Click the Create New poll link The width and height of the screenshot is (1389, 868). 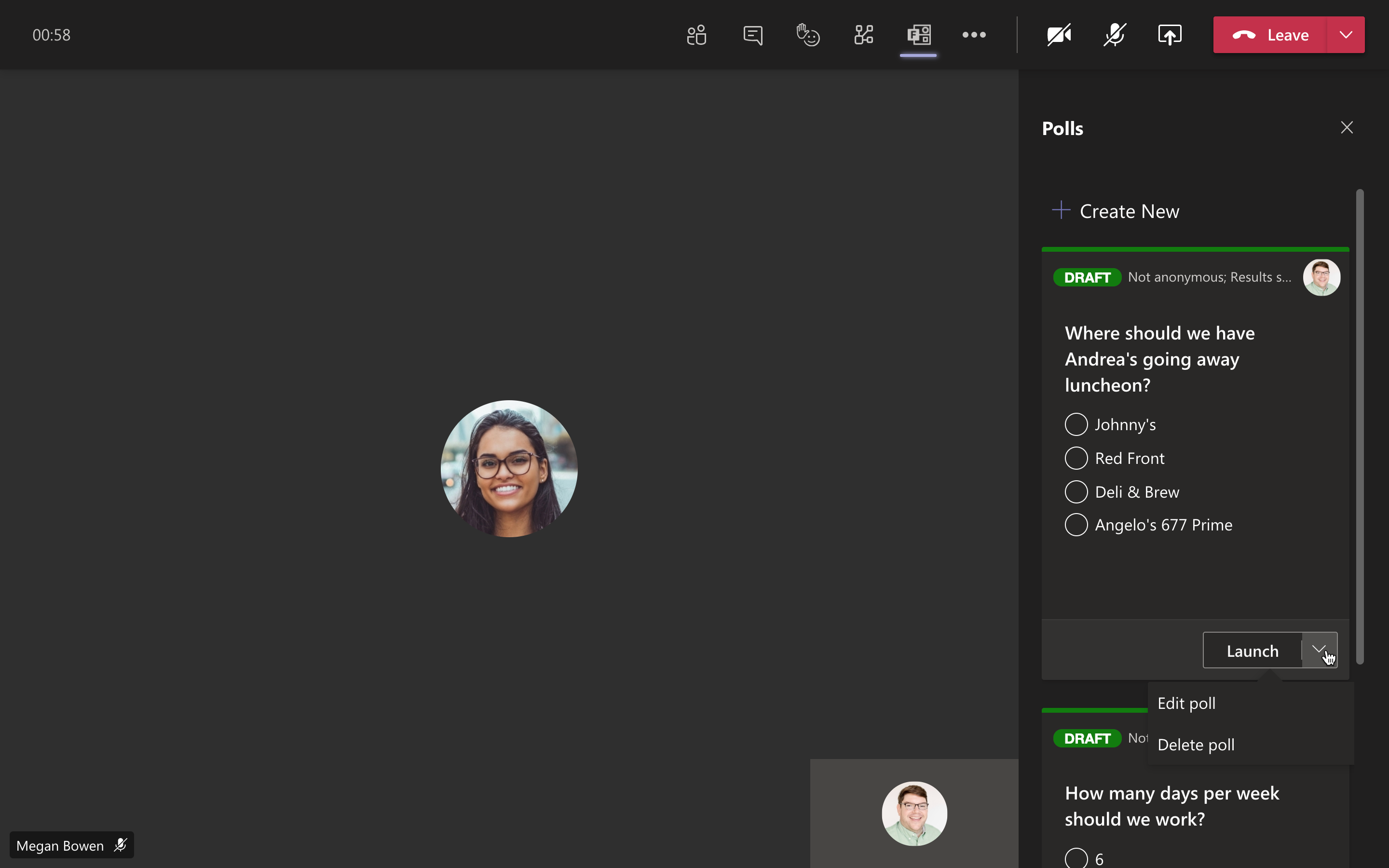click(x=1115, y=211)
